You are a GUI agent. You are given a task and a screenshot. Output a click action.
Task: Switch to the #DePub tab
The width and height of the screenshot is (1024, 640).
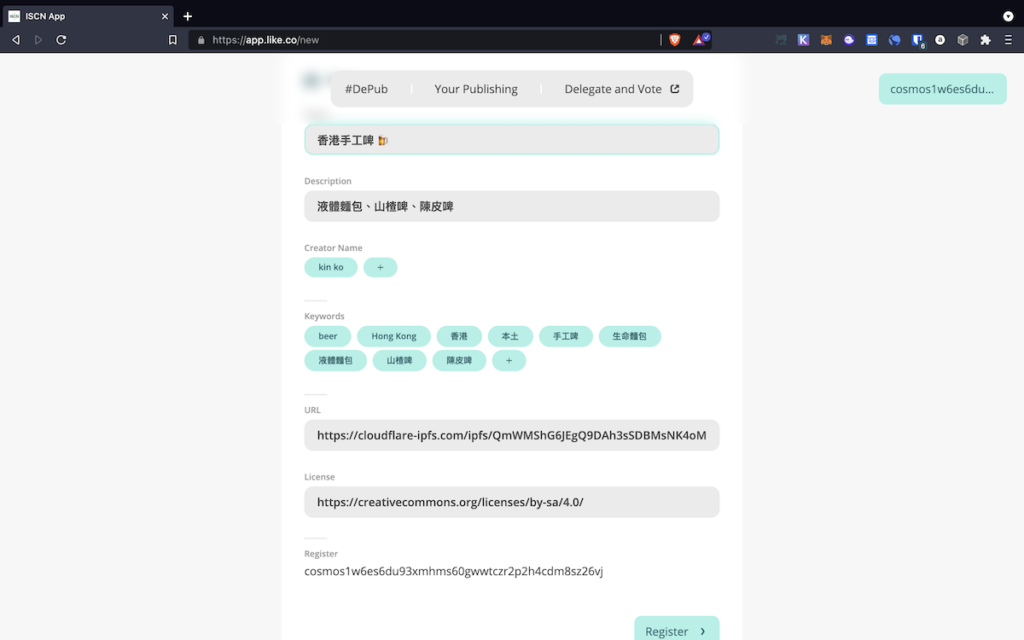click(368, 88)
